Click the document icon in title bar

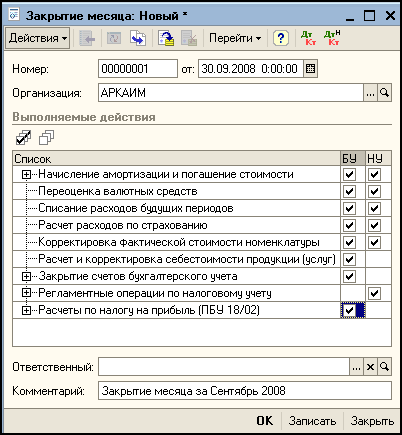click(x=14, y=15)
